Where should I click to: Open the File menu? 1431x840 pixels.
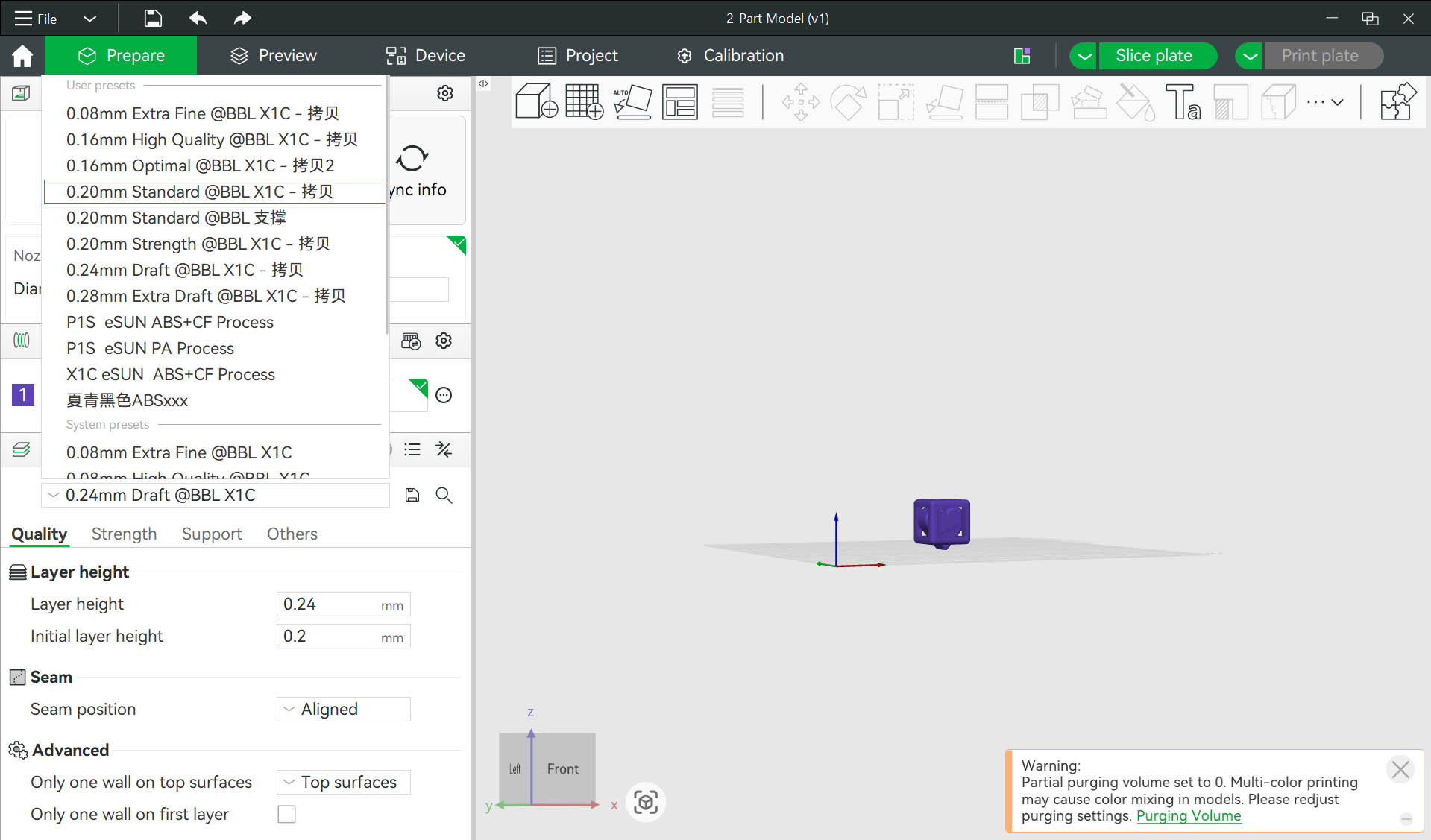pos(36,19)
